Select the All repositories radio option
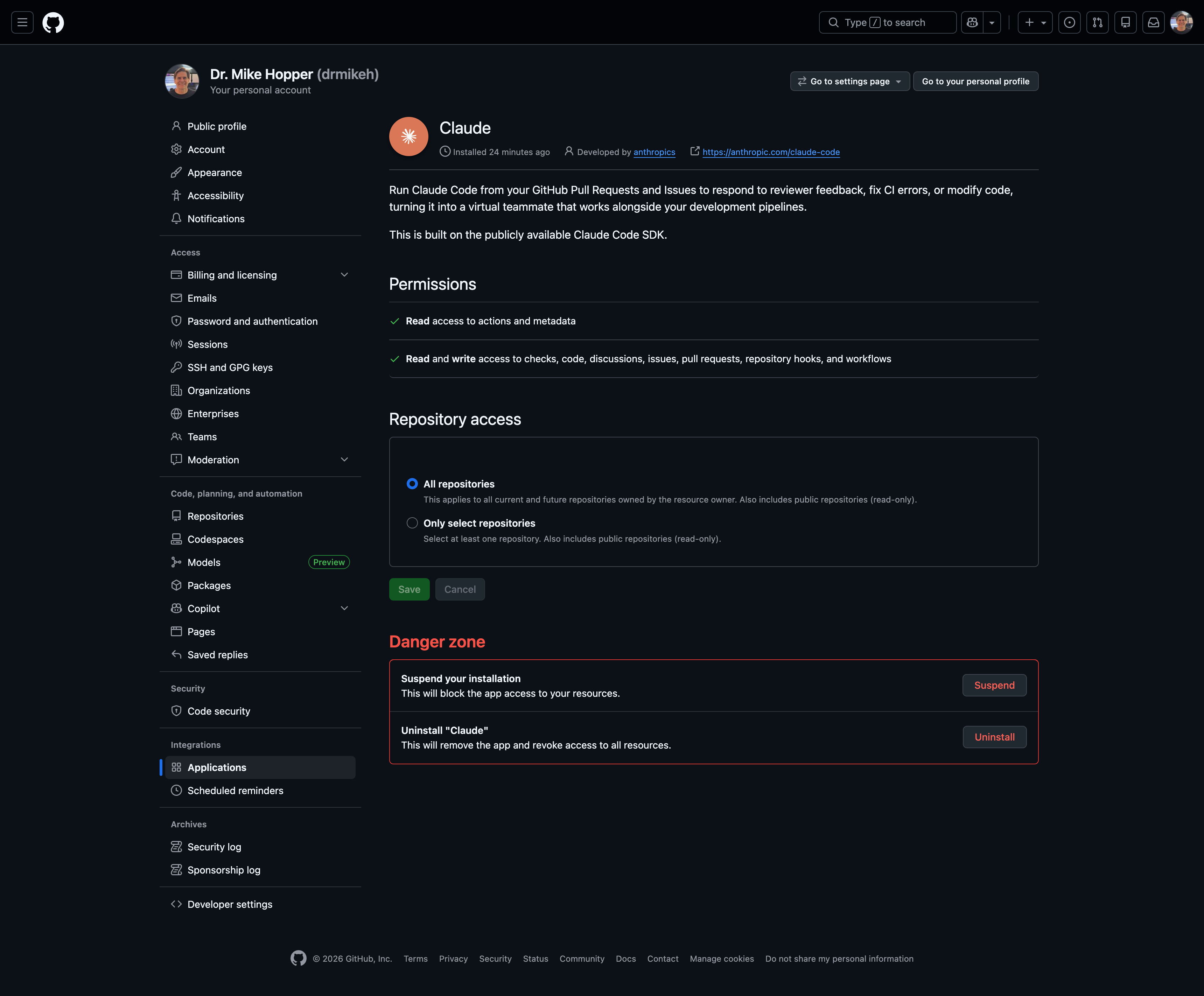 (x=412, y=484)
